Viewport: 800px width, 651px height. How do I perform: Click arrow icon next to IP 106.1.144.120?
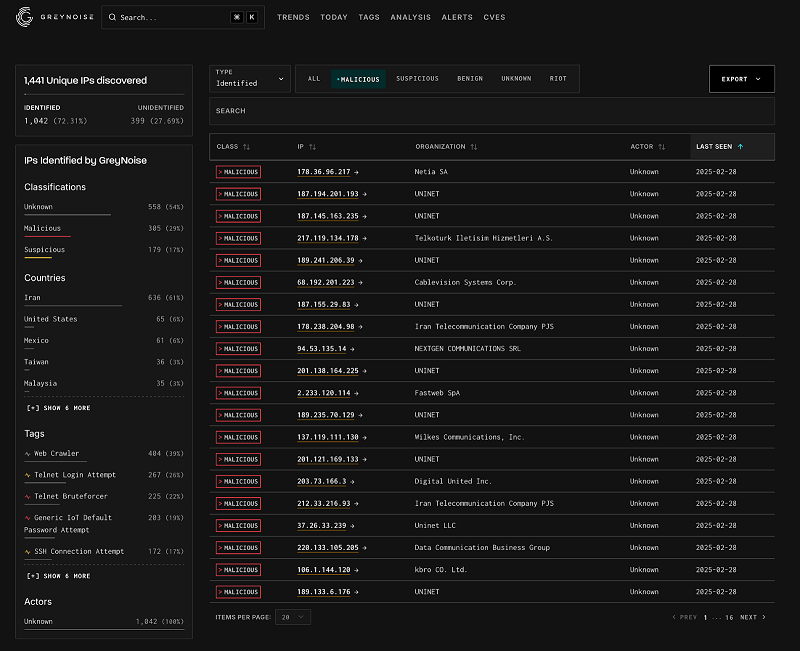(356, 570)
